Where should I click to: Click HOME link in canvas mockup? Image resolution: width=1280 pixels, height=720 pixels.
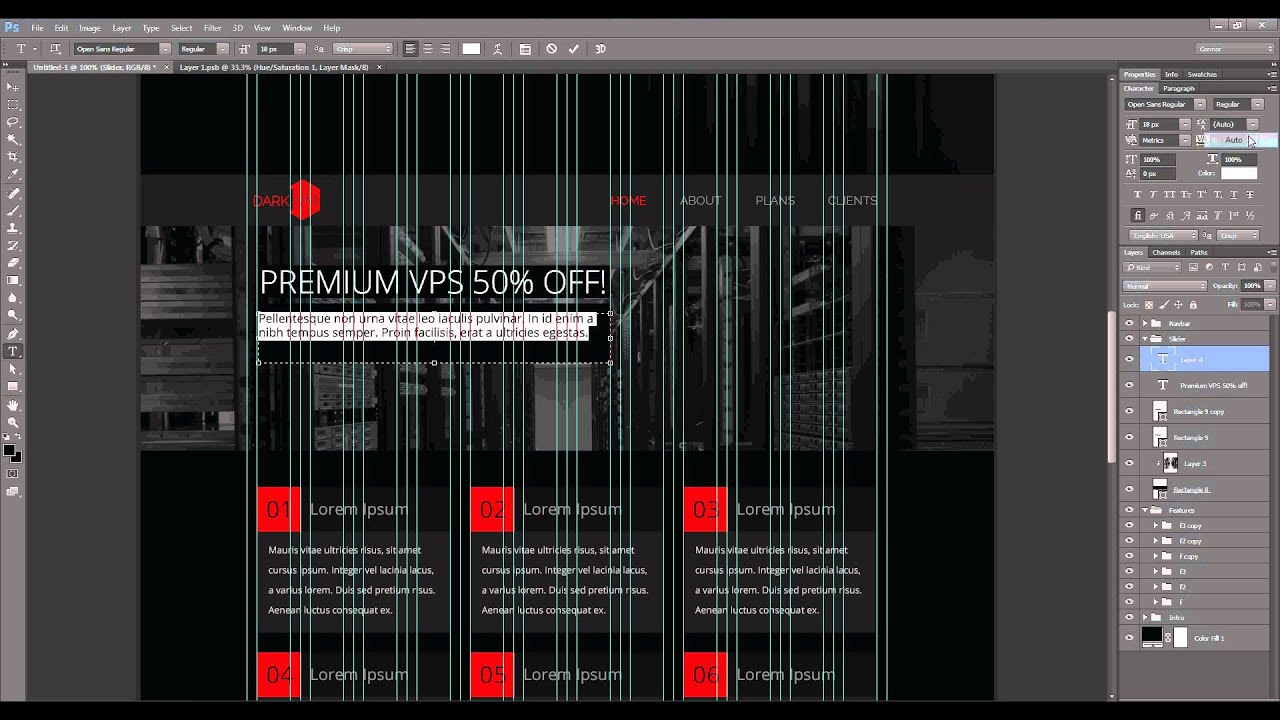(628, 200)
